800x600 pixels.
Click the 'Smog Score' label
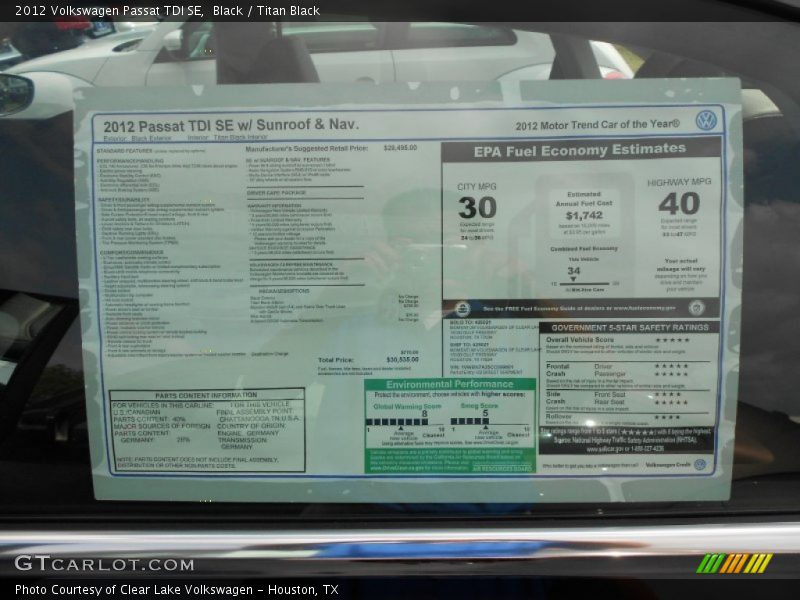coord(479,406)
